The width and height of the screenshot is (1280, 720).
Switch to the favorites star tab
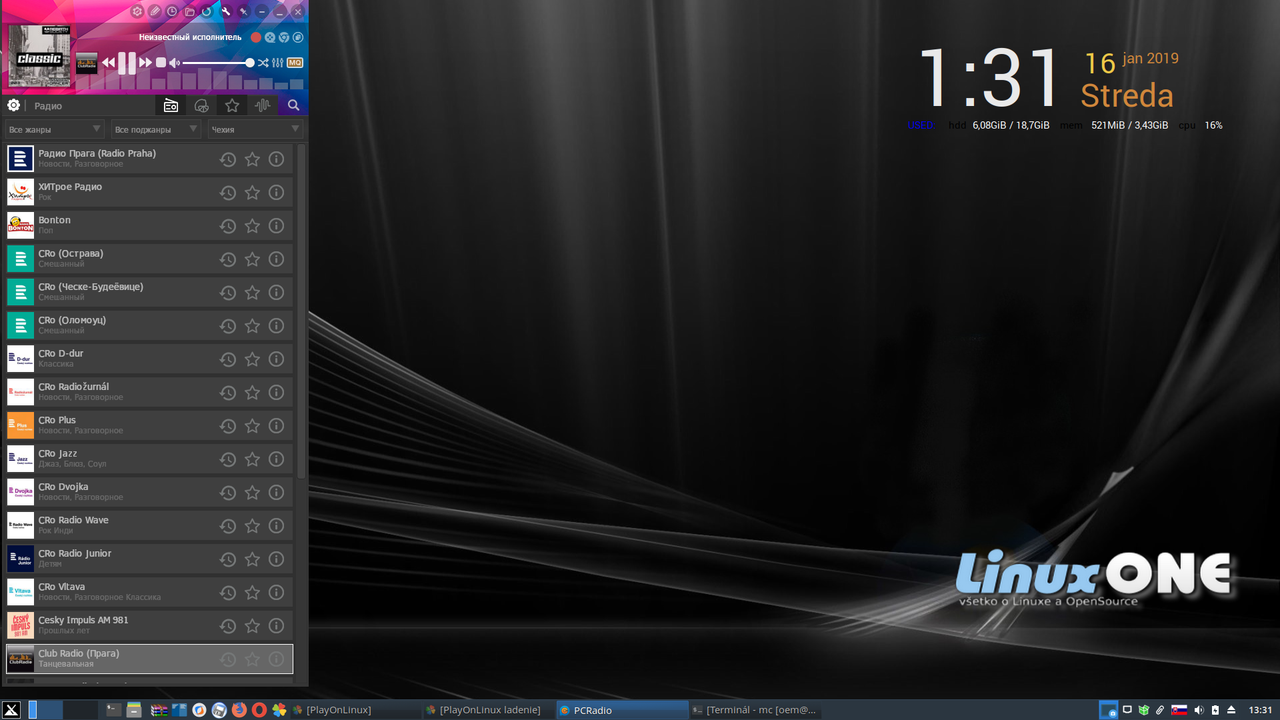pyautogui.click(x=232, y=105)
